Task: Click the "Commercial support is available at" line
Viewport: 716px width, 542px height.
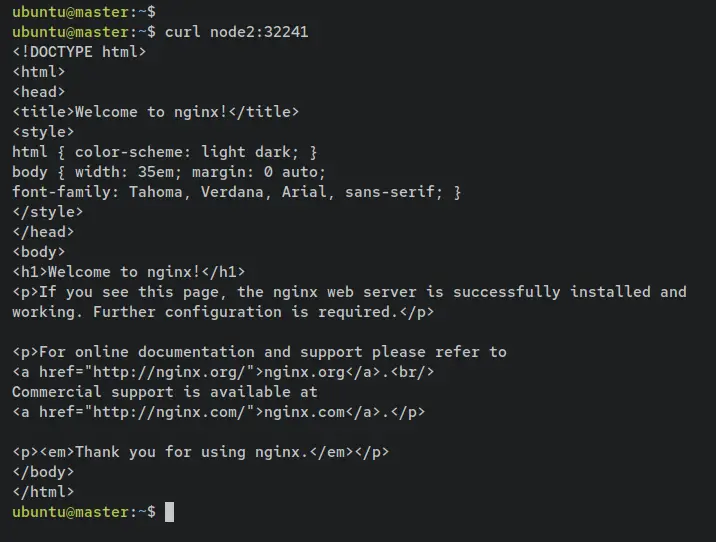Action: pos(164,392)
